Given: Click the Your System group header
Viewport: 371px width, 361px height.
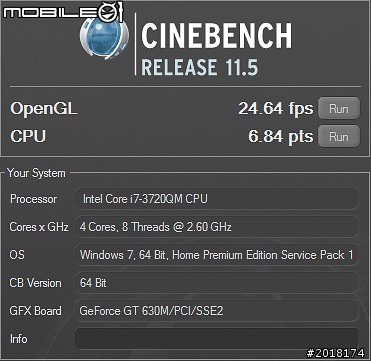Looking at the screenshot, I should tap(36, 173).
